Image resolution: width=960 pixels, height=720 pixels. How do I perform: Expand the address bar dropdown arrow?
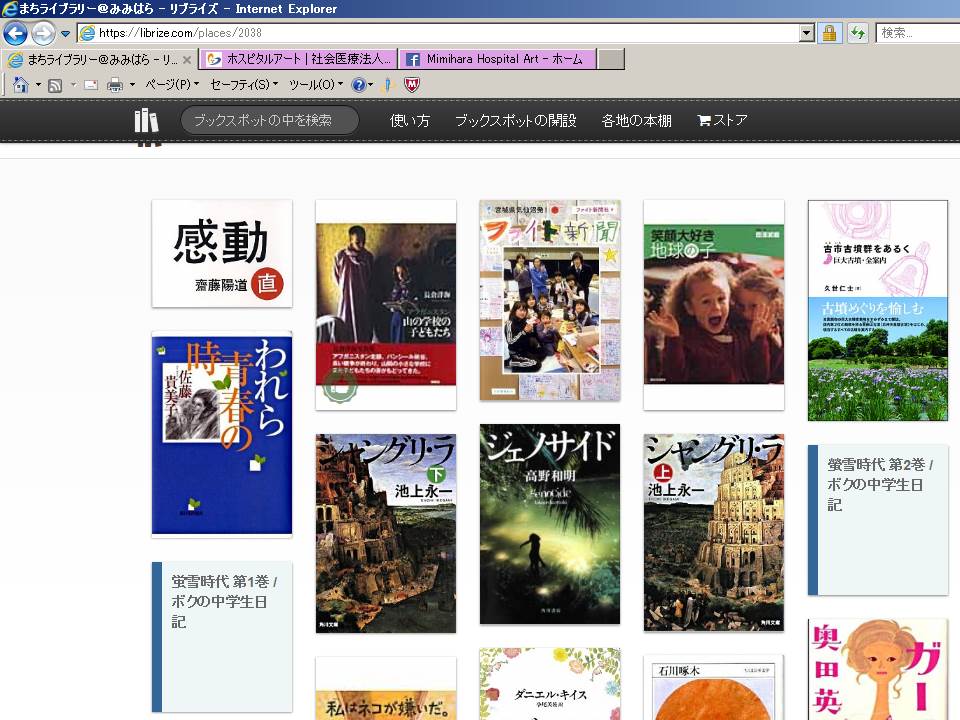[x=807, y=33]
